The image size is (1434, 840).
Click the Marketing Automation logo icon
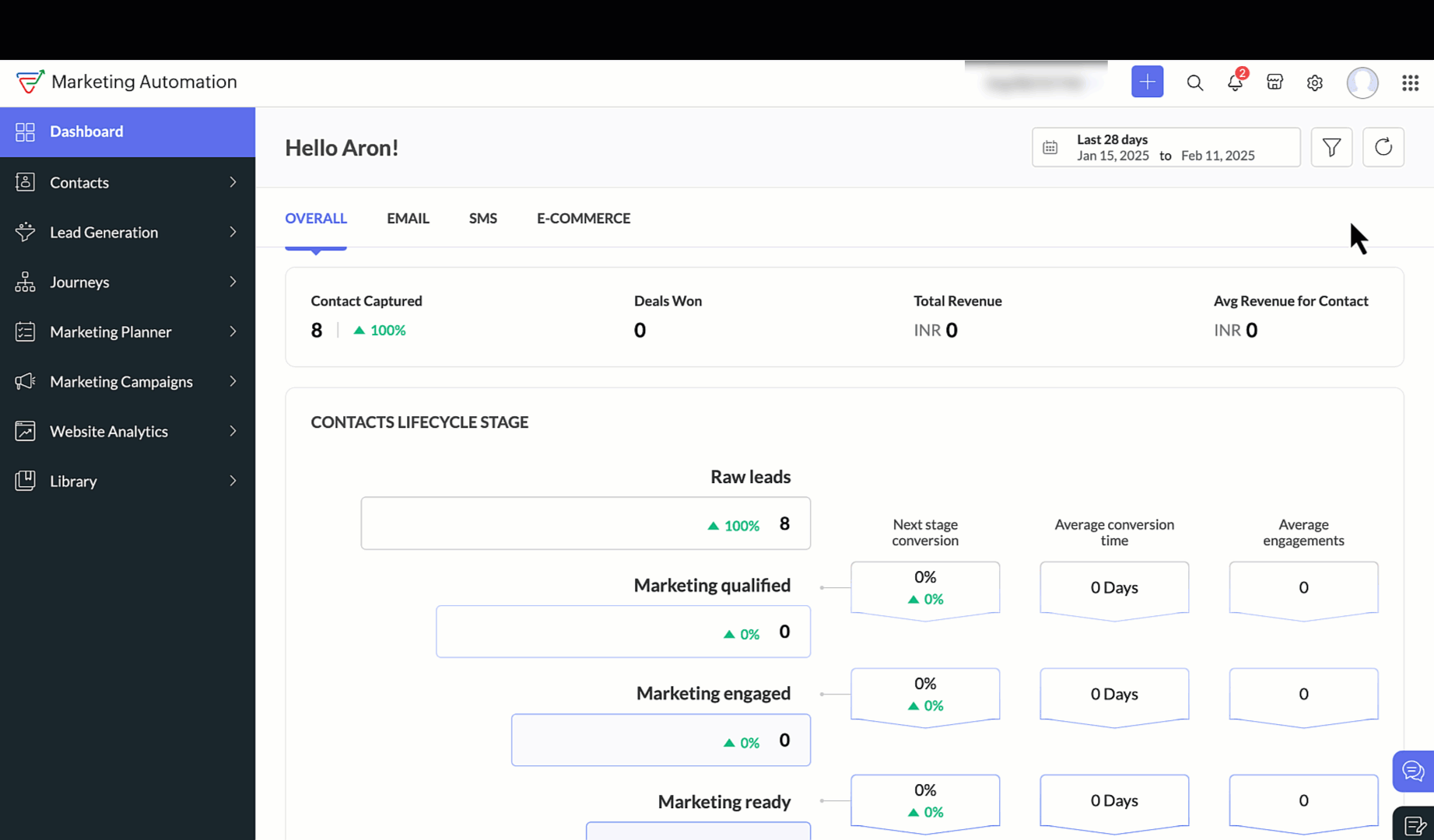click(30, 82)
